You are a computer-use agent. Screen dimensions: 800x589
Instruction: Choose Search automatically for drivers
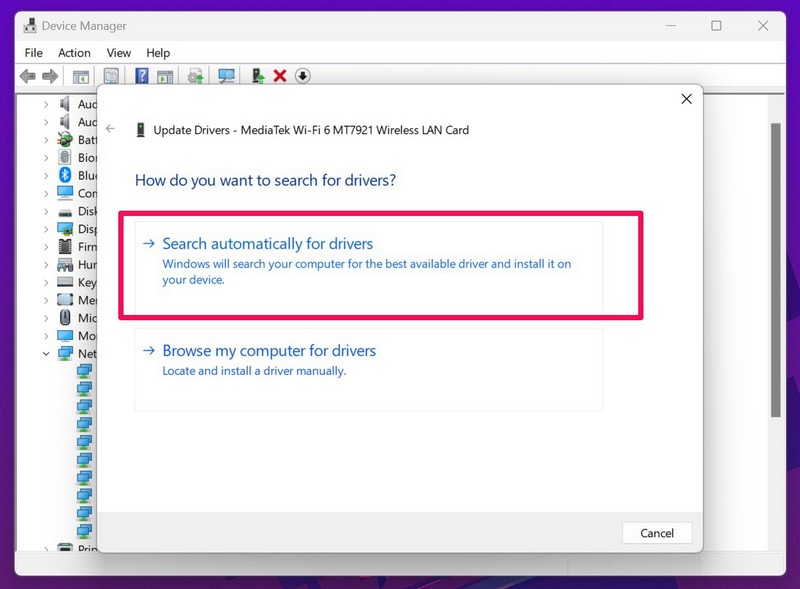coord(267,244)
